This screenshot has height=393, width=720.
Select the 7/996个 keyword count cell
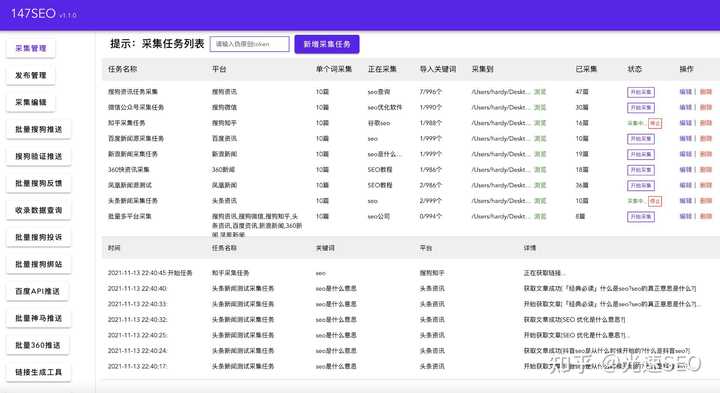click(431, 92)
